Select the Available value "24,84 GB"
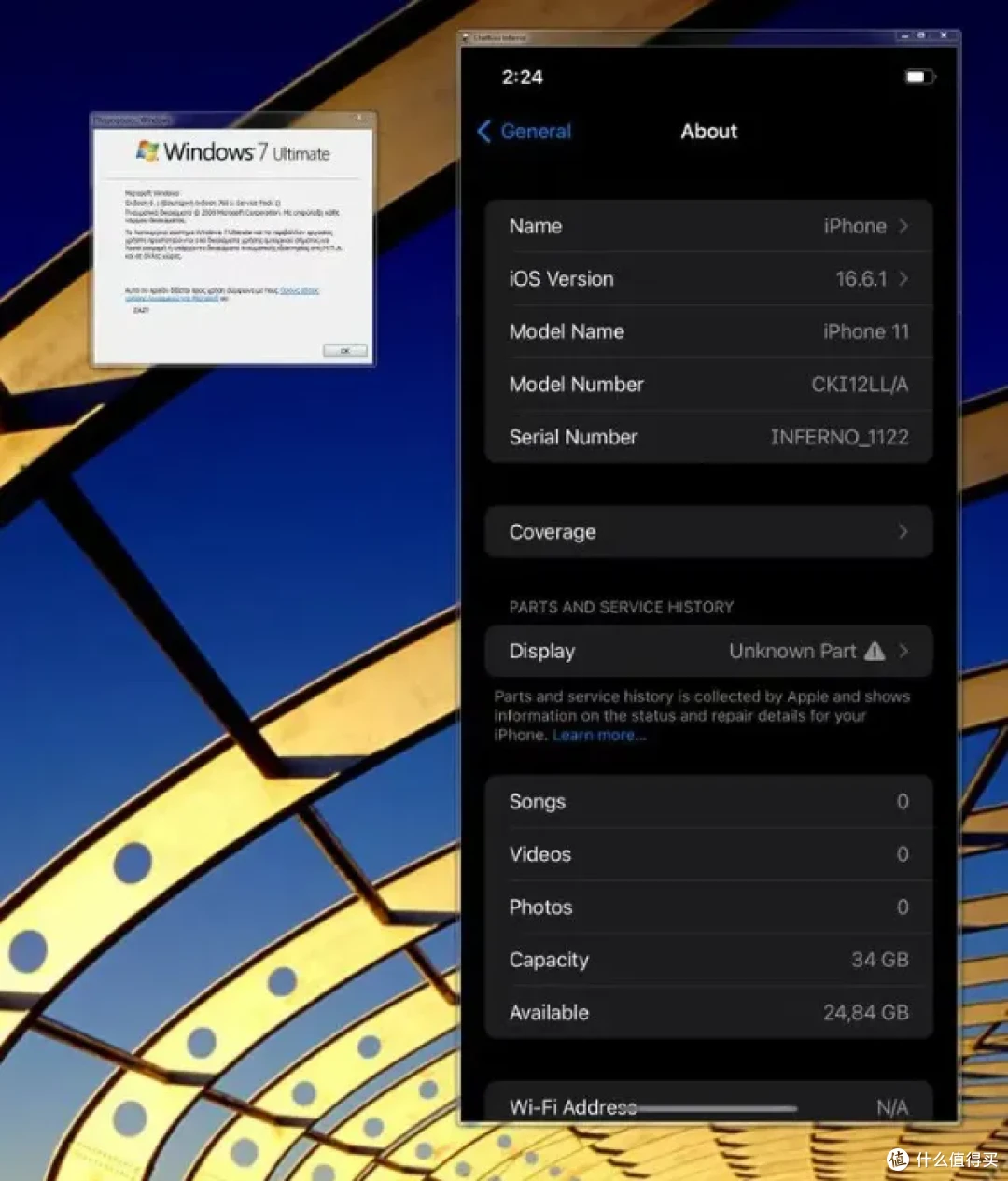 pyautogui.click(x=866, y=1013)
